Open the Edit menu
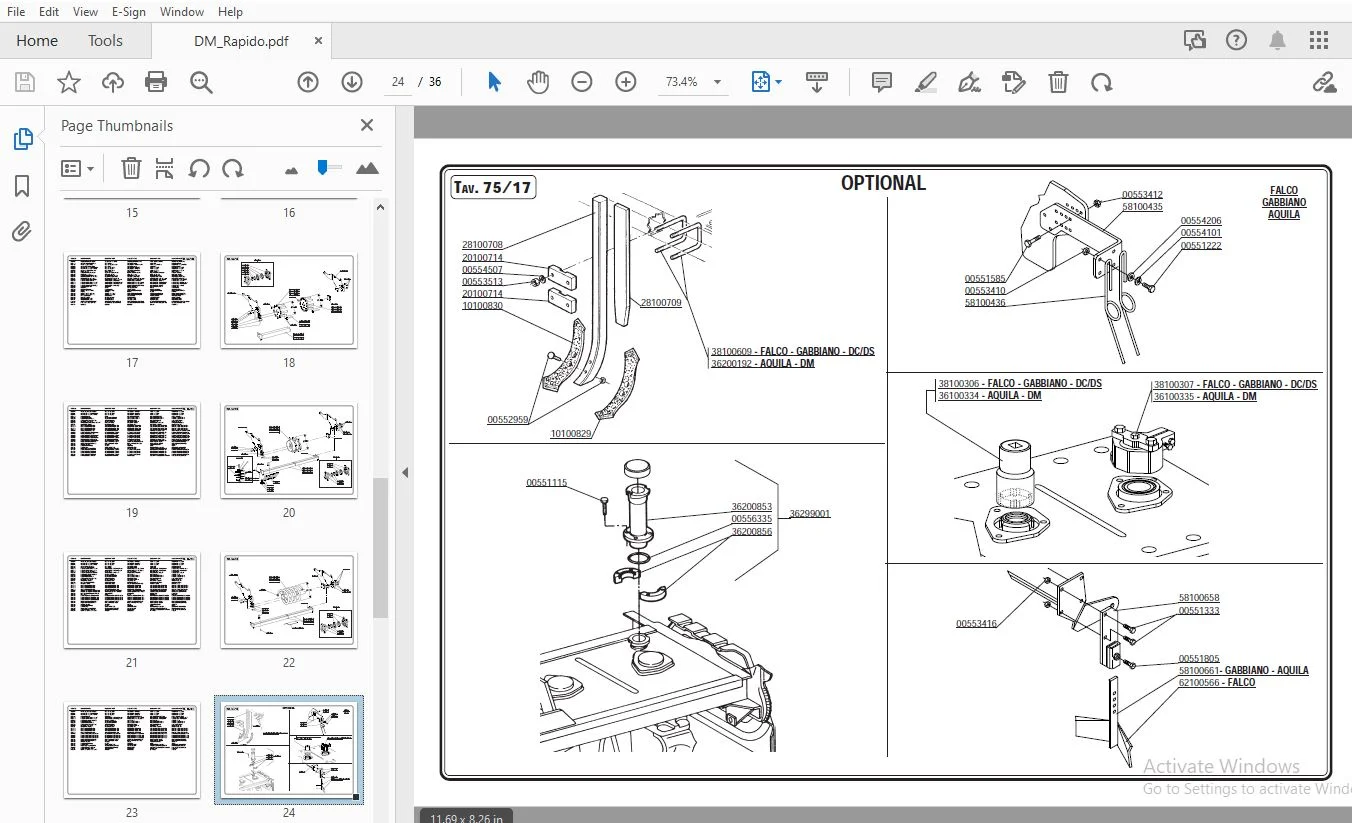This screenshot has height=823, width=1352. pyautogui.click(x=49, y=12)
